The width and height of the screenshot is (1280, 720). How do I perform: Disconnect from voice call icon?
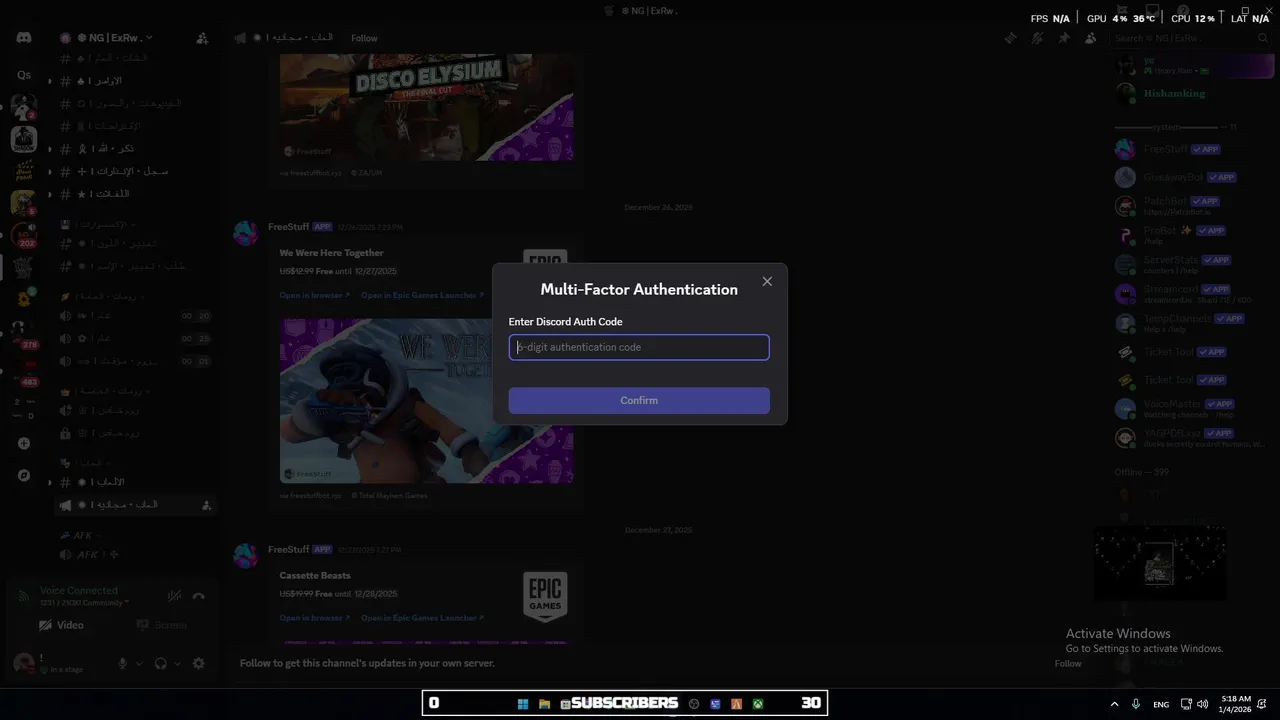click(199, 596)
